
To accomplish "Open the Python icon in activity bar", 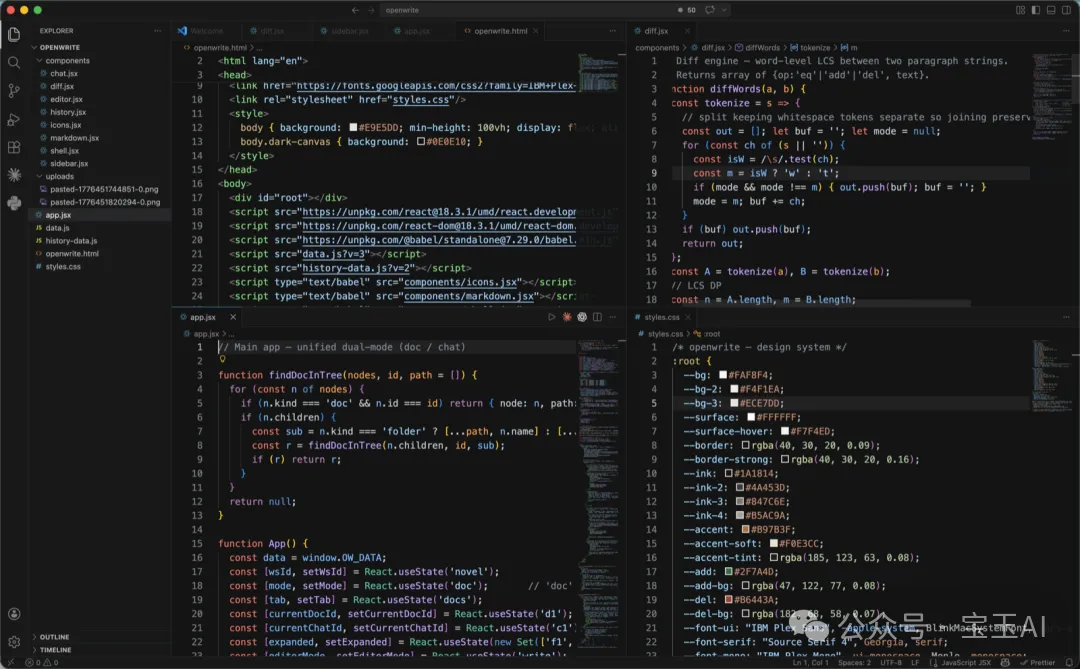I will (14, 203).
